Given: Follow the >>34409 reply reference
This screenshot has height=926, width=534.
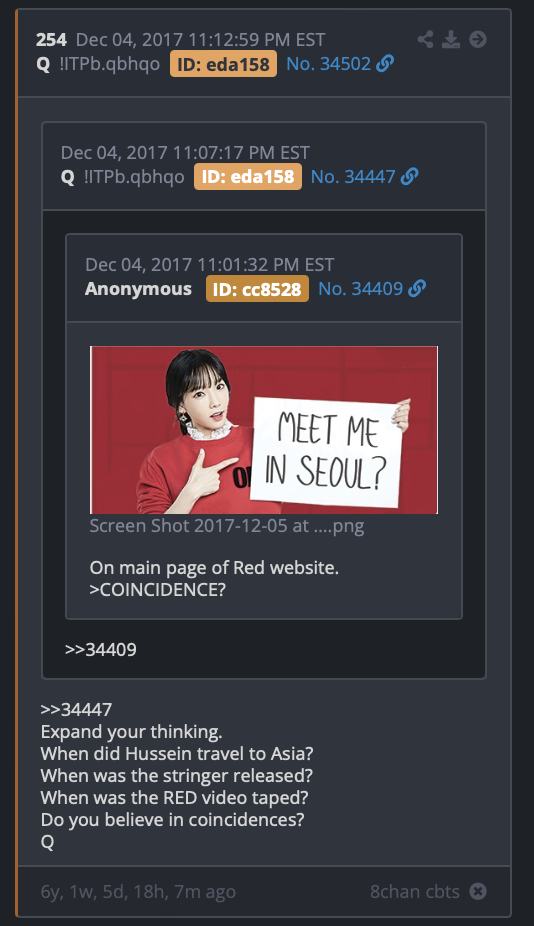Looking at the screenshot, I should (100, 649).
